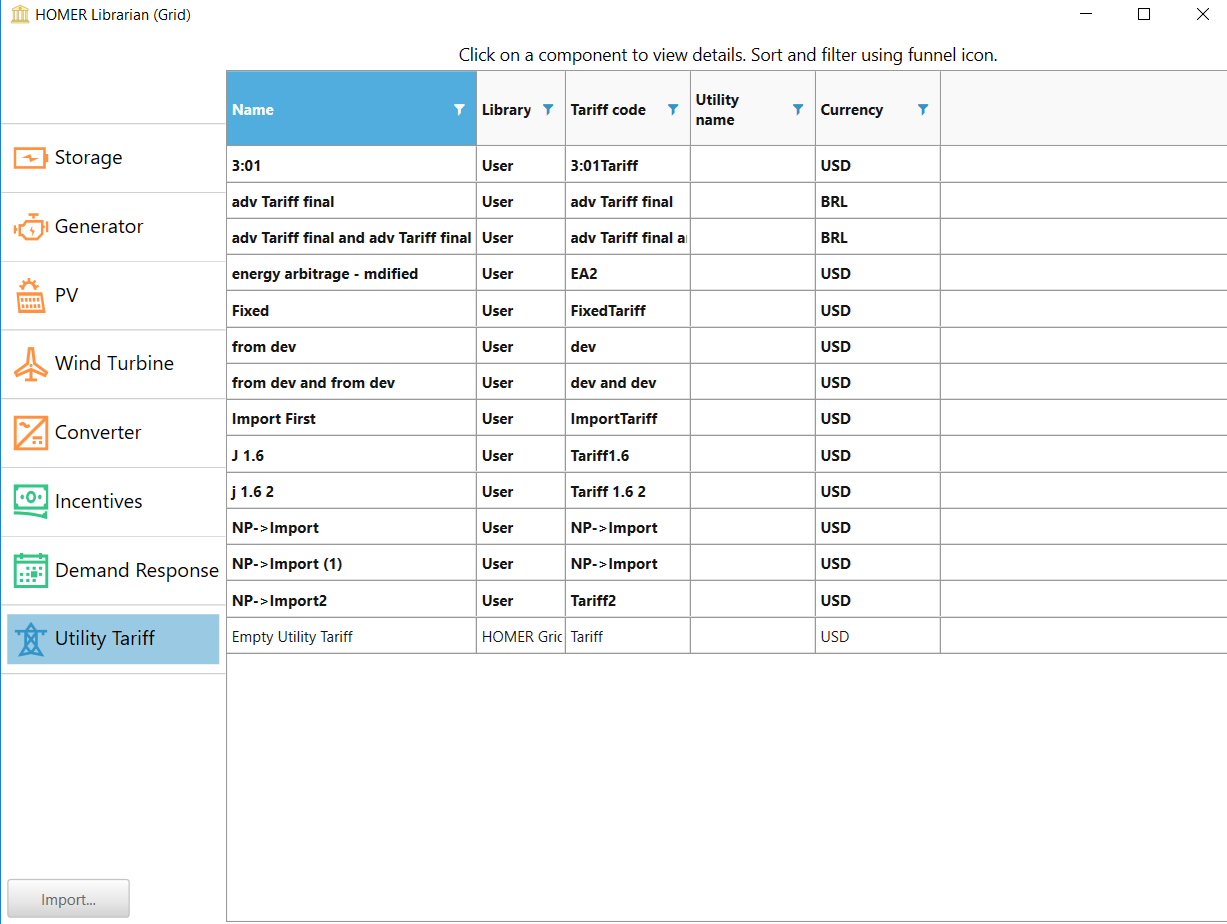Open the Library column filter funnel
1227x924 pixels.
click(x=548, y=110)
